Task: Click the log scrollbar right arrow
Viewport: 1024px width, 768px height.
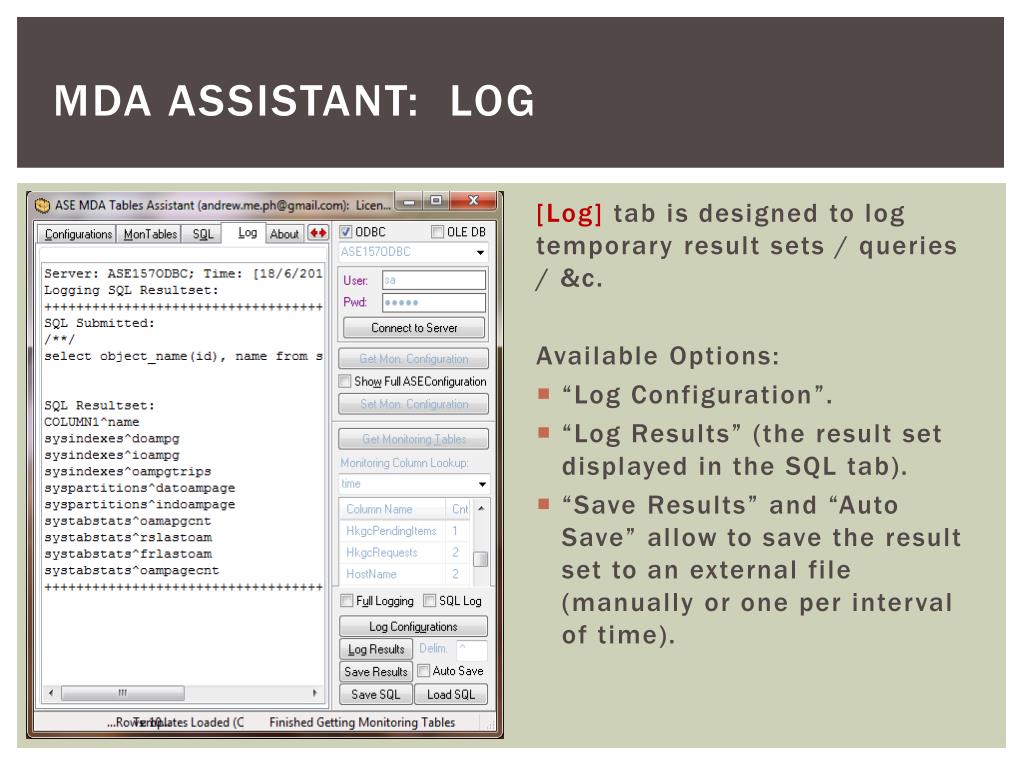Action: [315, 693]
